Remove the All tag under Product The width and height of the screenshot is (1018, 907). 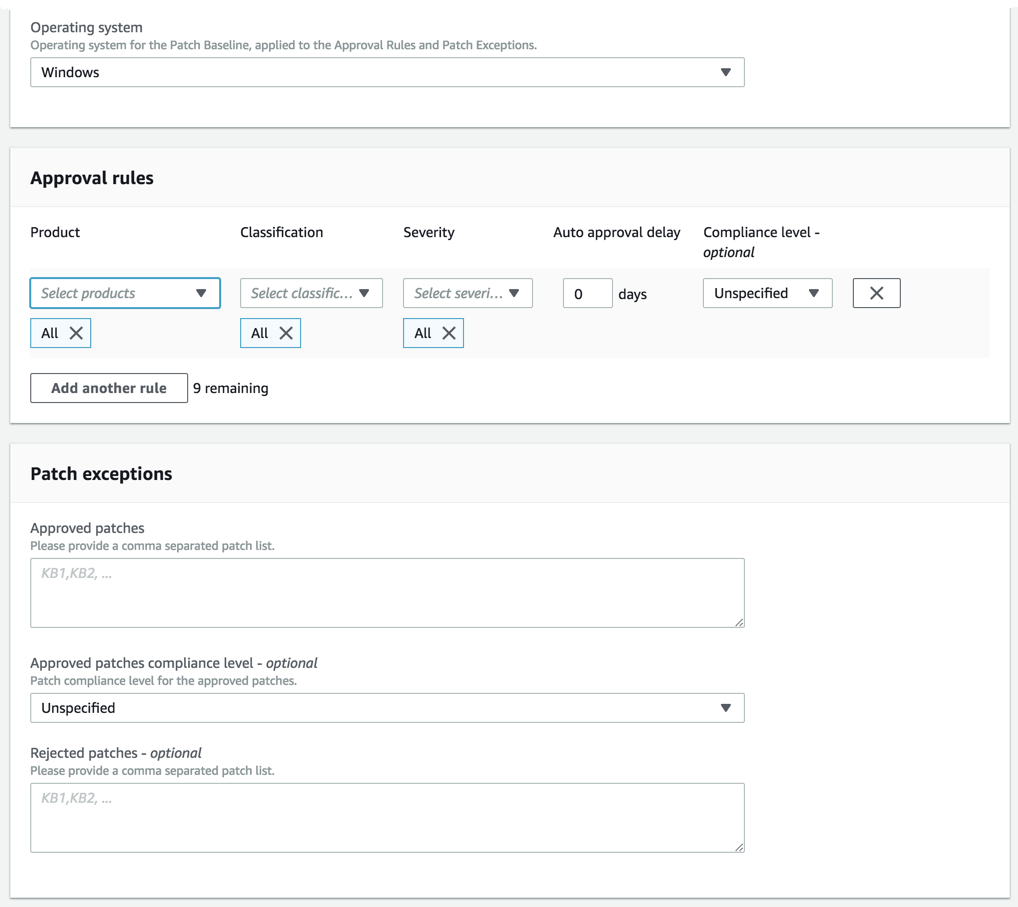point(76,333)
